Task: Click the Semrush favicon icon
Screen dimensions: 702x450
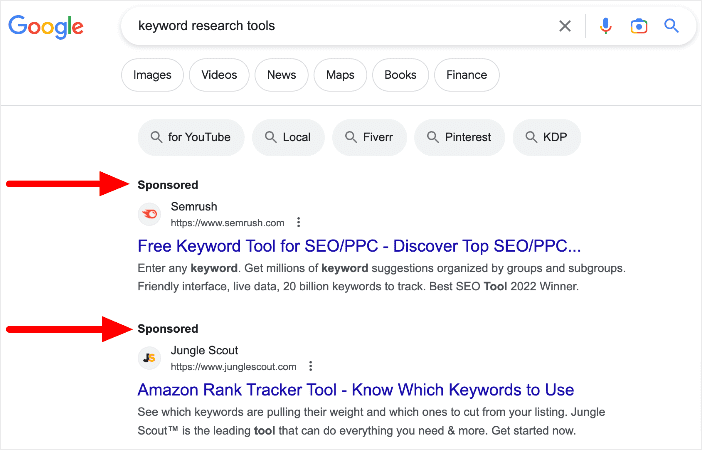Action: tap(150, 214)
